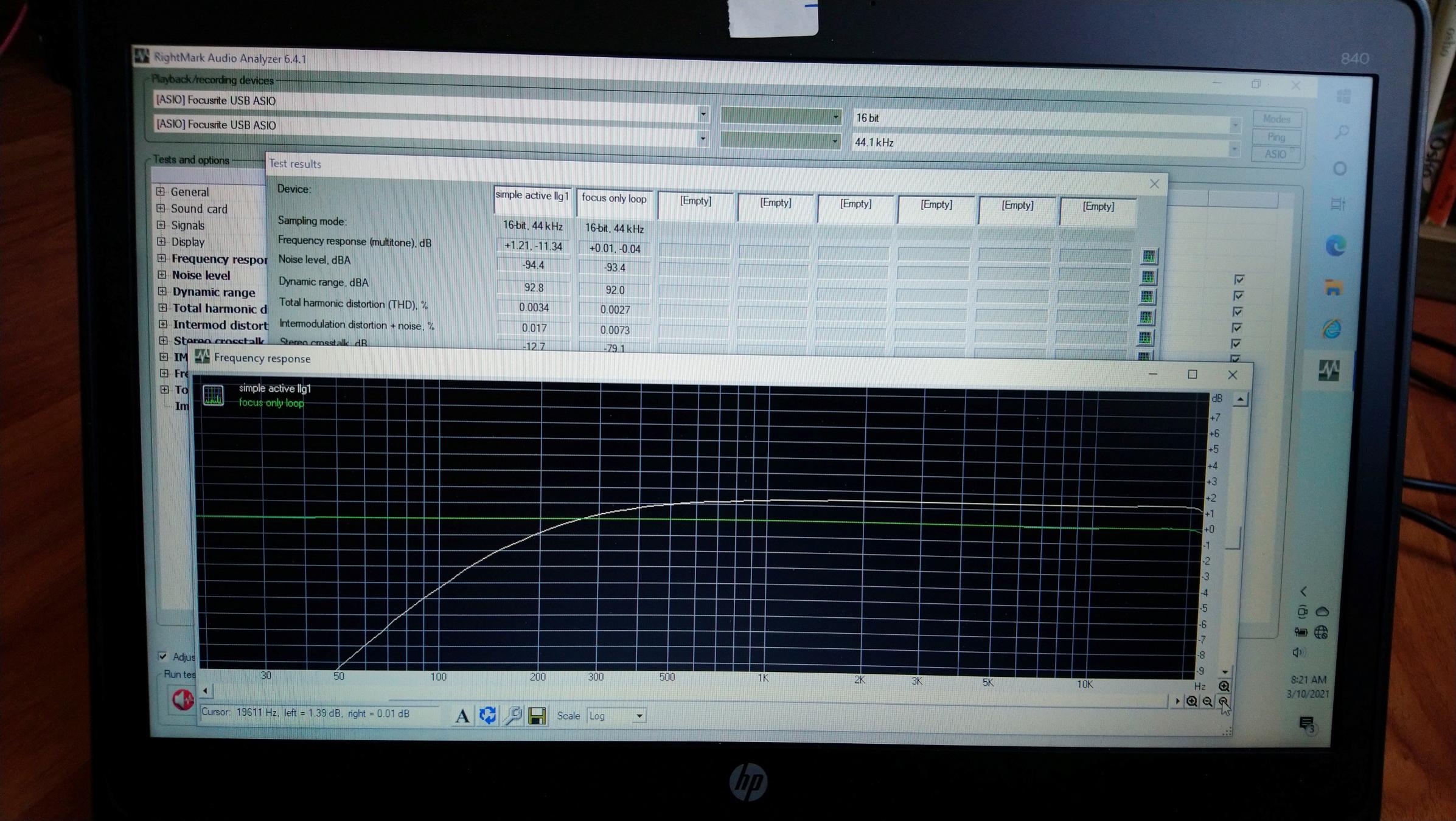Open Microsoft Edge from the taskbar

click(1336, 246)
